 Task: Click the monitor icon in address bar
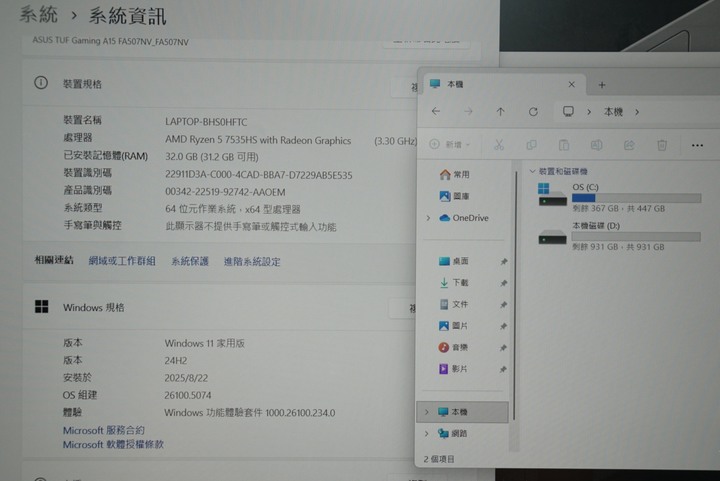[x=568, y=112]
